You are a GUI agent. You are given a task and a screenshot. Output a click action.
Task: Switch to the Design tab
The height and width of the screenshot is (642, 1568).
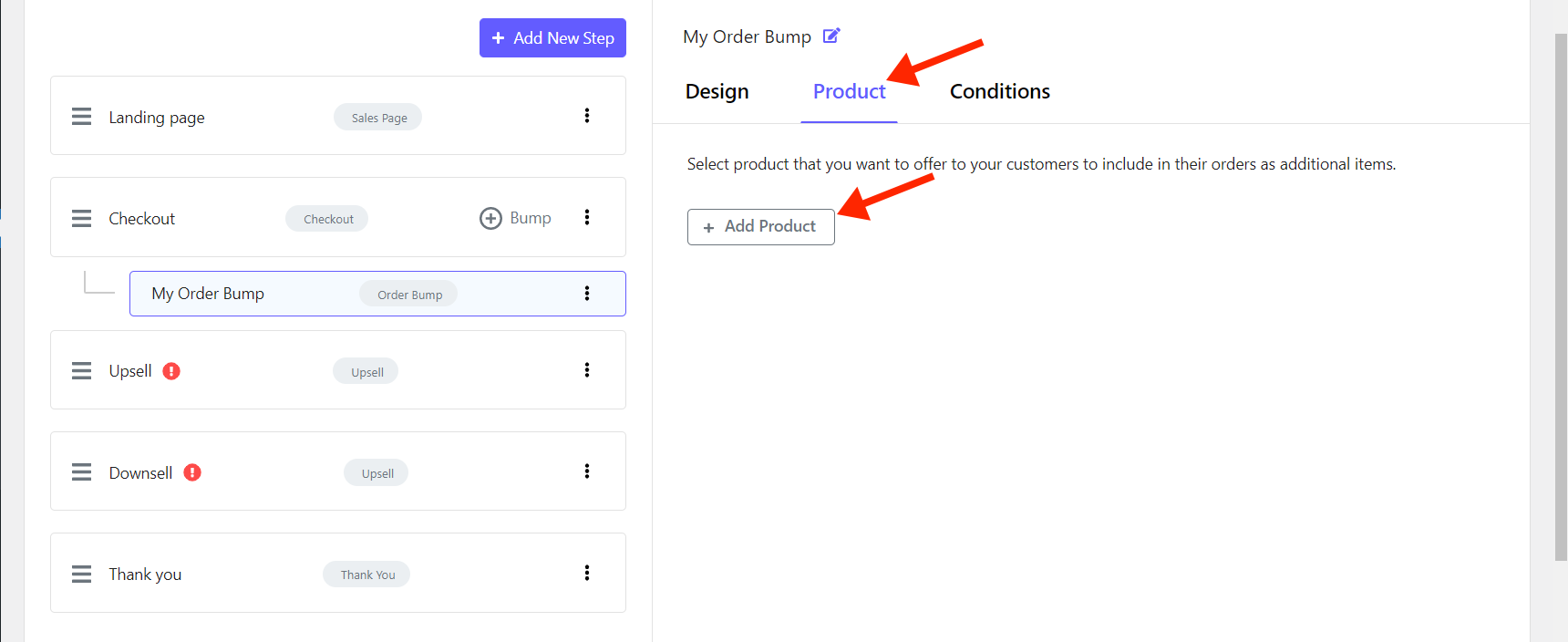(x=717, y=91)
